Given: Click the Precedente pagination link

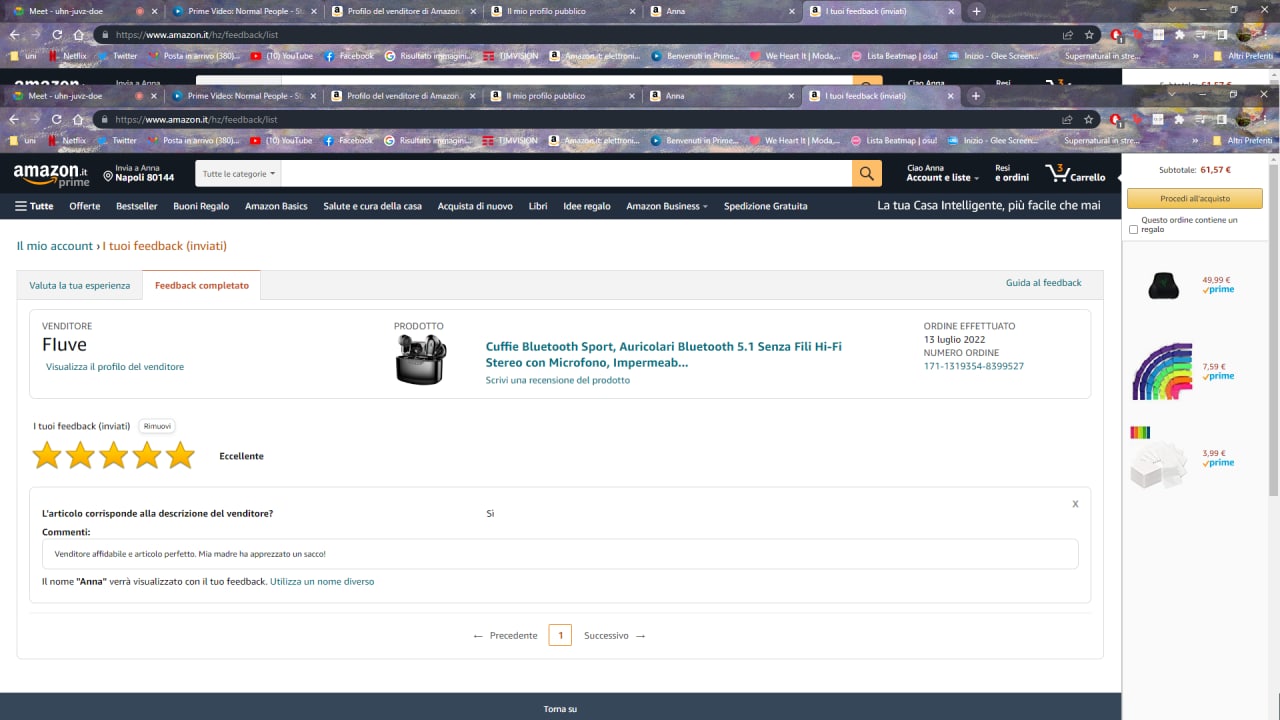Looking at the screenshot, I should click(x=505, y=635).
